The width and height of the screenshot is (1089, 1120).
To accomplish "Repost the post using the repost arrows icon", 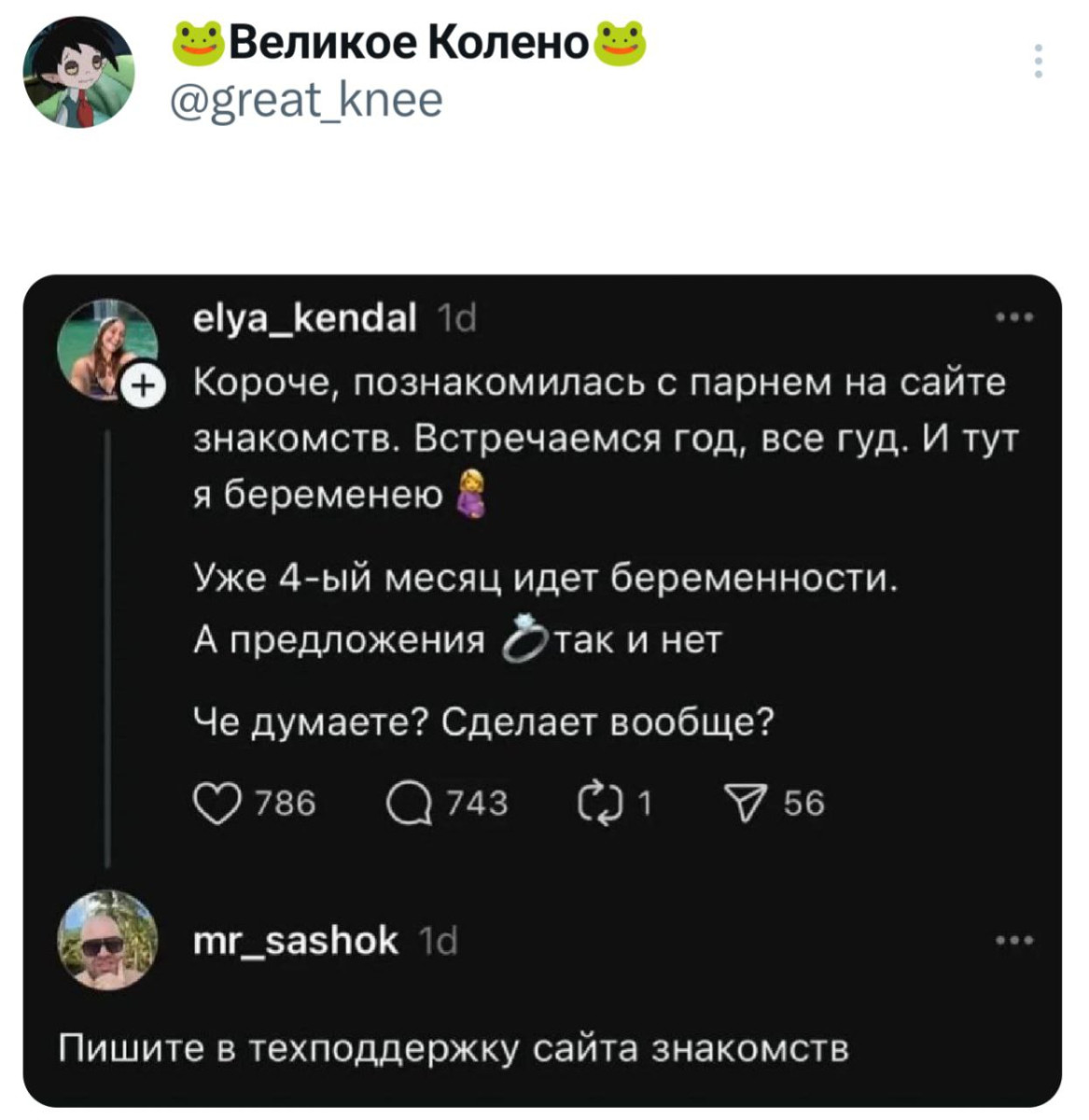I will tap(599, 804).
